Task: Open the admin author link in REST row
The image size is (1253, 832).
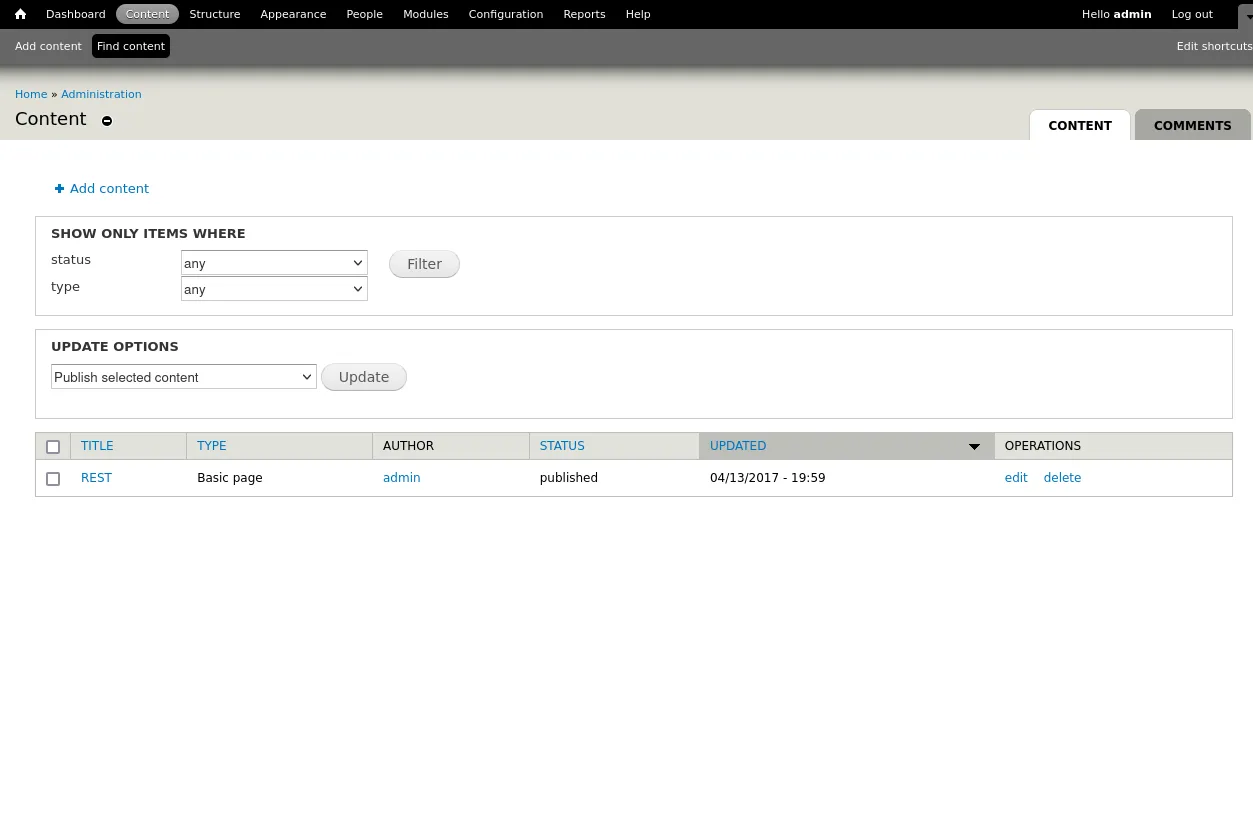Action: click(x=402, y=478)
